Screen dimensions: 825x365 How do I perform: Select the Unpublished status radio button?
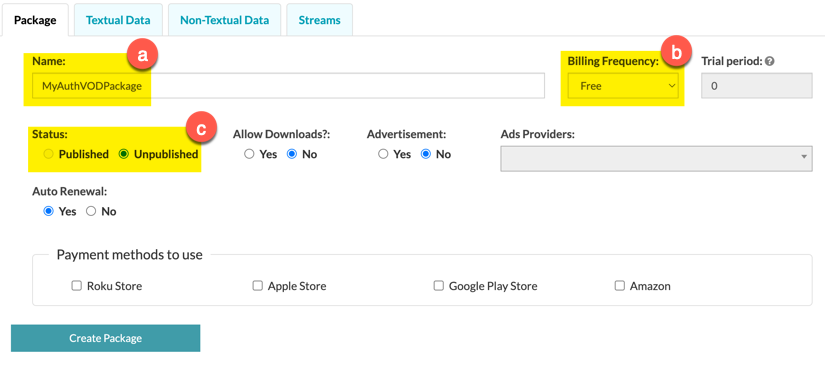[124, 154]
